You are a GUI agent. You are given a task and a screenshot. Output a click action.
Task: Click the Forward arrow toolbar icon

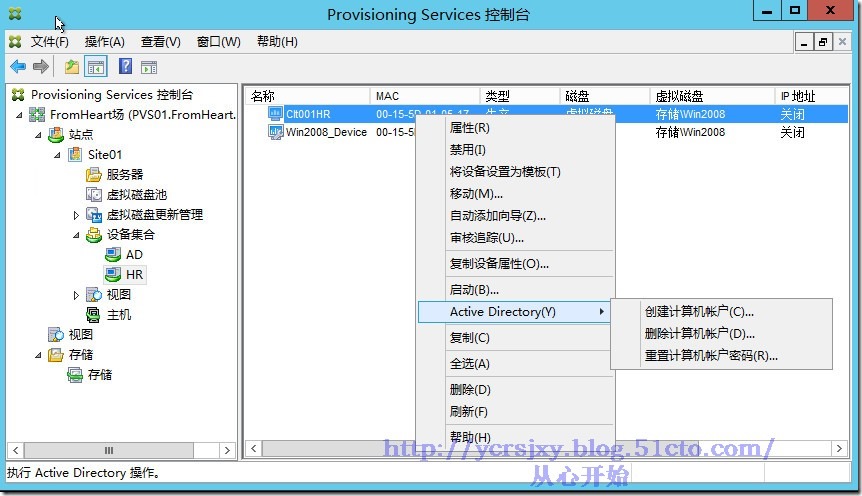(41, 67)
